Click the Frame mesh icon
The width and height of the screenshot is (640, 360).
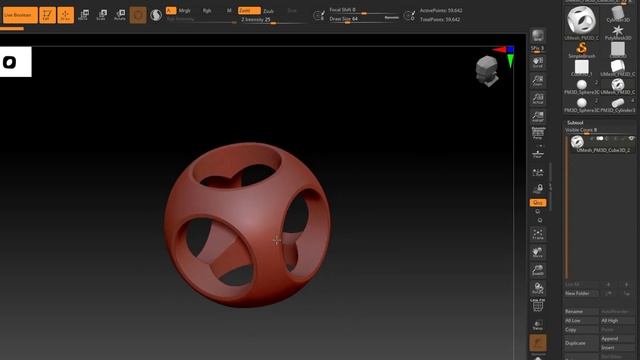(x=538, y=234)
